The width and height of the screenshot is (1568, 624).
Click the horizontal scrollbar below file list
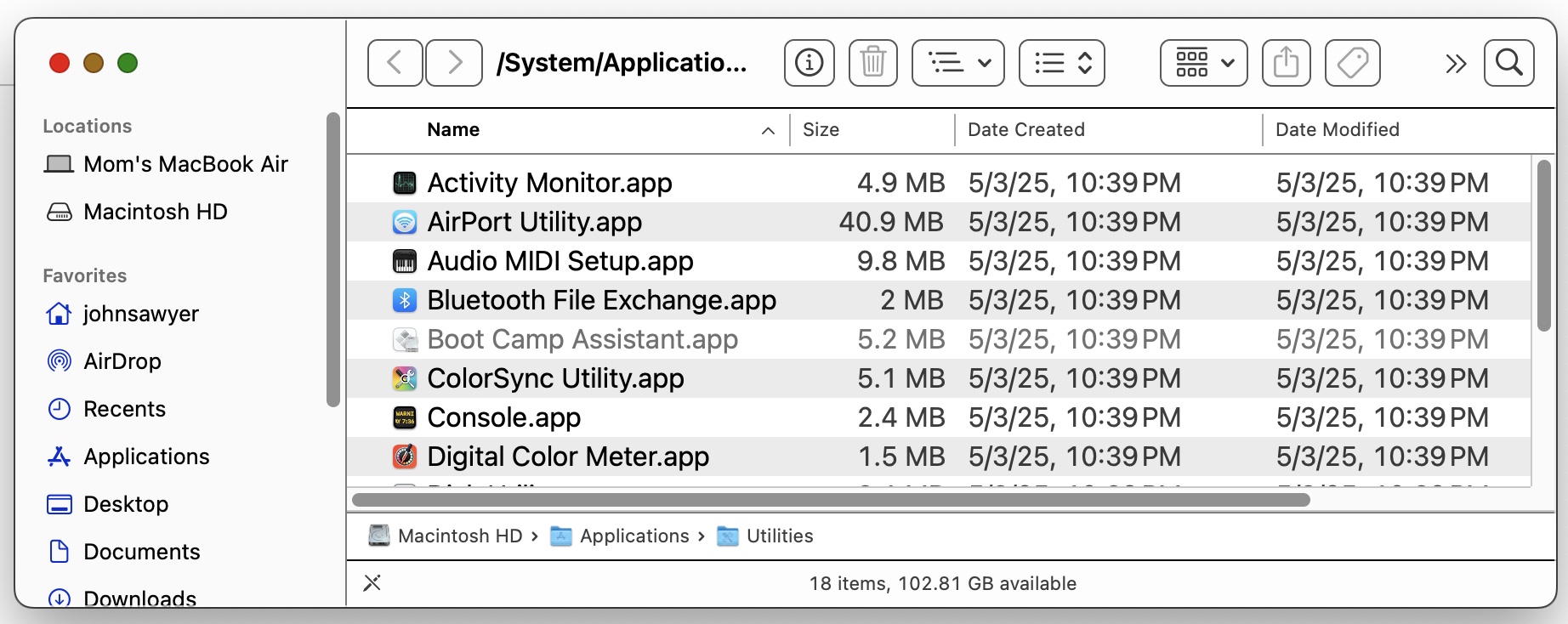[830, 500]
